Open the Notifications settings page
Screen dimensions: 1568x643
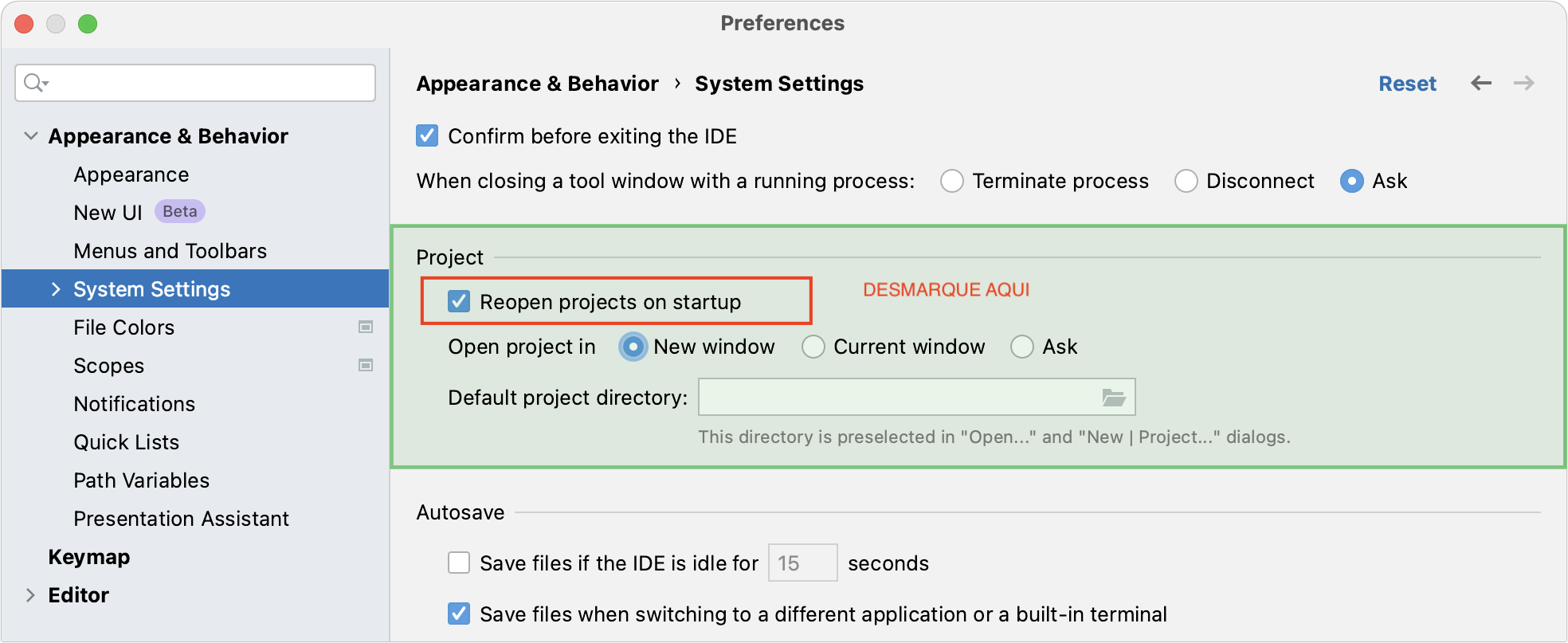coord(134,404)
